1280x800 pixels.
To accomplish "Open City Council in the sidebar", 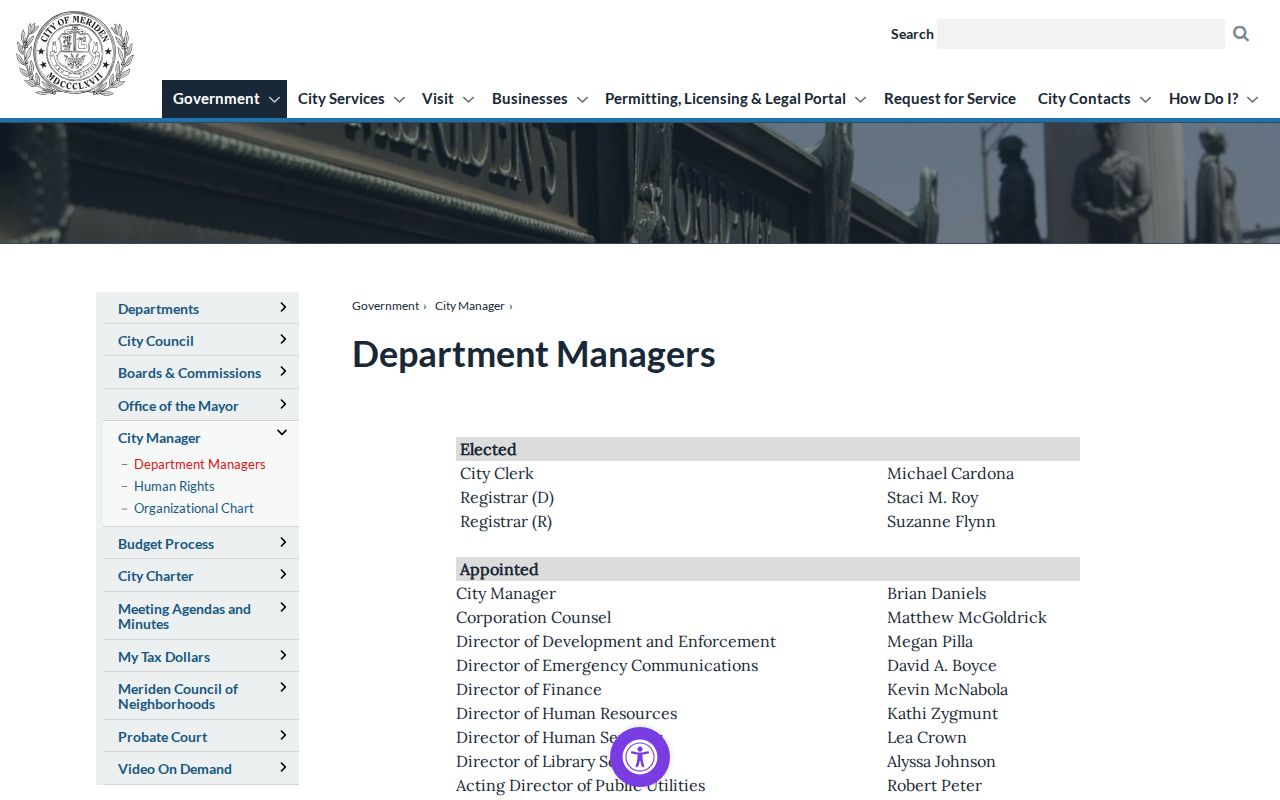I will 156,341.
